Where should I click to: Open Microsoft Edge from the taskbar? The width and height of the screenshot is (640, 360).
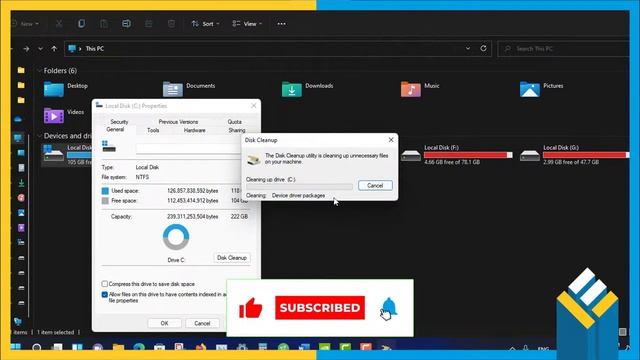(x=139, y=348)
